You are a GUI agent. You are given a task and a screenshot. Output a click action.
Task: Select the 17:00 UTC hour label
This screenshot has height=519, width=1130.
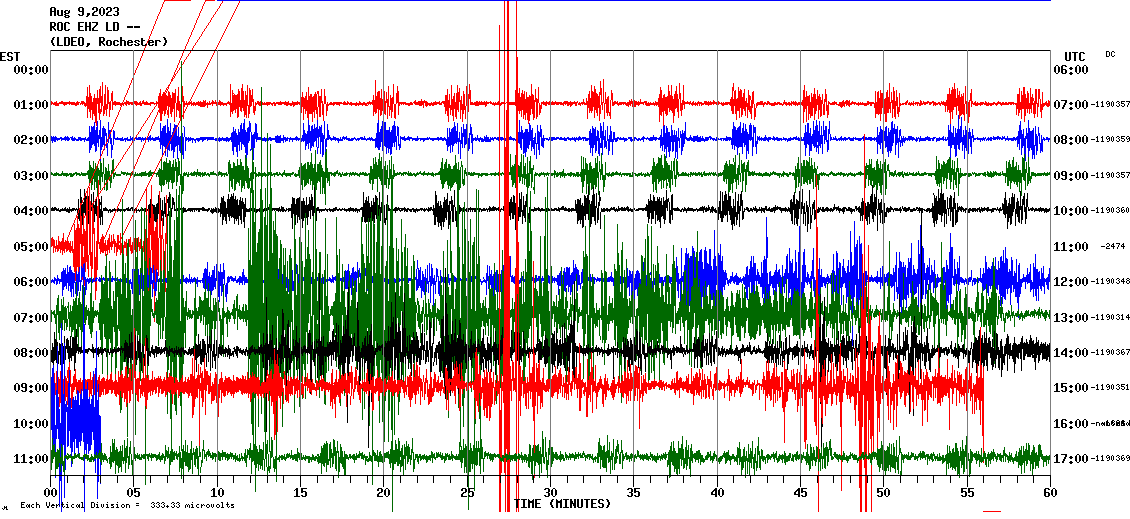(x=1071, y=459)
